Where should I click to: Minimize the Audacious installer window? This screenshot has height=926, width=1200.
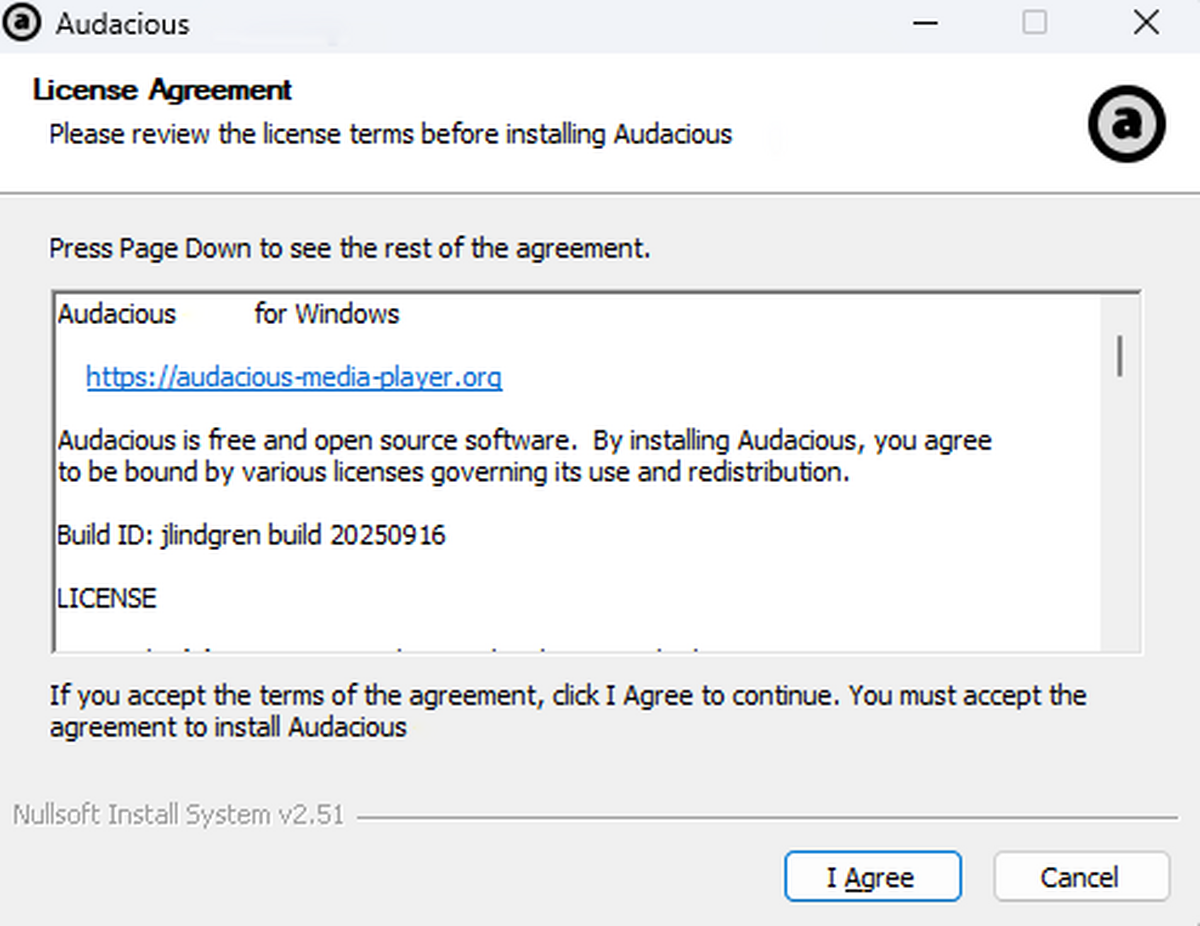[x=925, y=22]
